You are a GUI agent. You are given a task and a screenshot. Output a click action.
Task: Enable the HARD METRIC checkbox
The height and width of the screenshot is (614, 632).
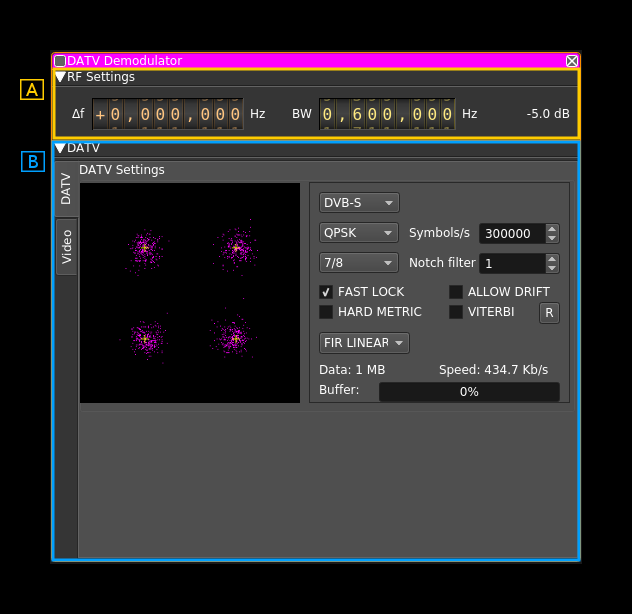326,312
